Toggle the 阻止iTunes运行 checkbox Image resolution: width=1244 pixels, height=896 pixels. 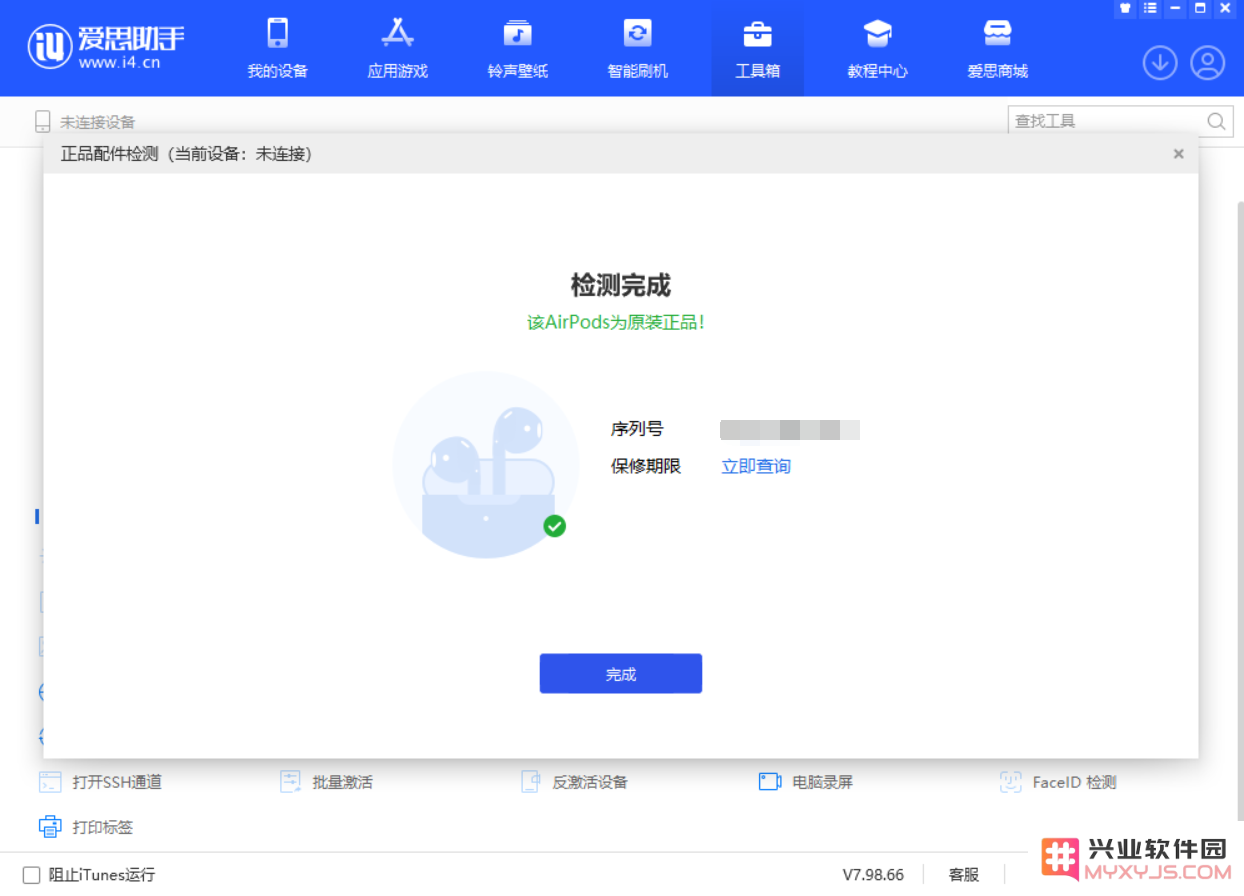pos(32,875)
